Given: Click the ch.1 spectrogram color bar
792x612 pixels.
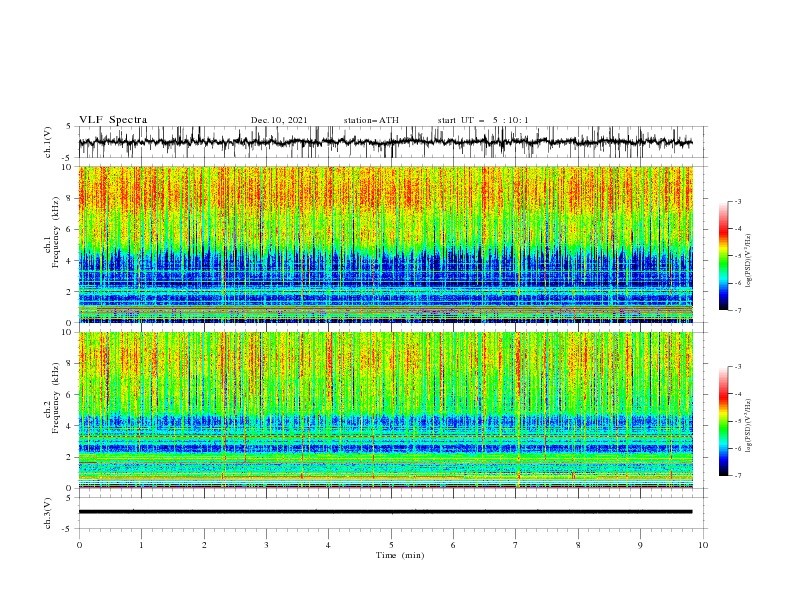Looking at the screenshot, I should (x=723, y=256).
